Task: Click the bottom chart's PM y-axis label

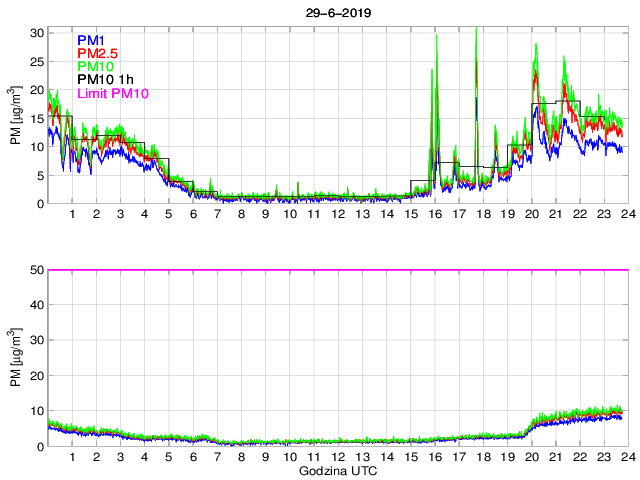Action: (x=16, y=358)
